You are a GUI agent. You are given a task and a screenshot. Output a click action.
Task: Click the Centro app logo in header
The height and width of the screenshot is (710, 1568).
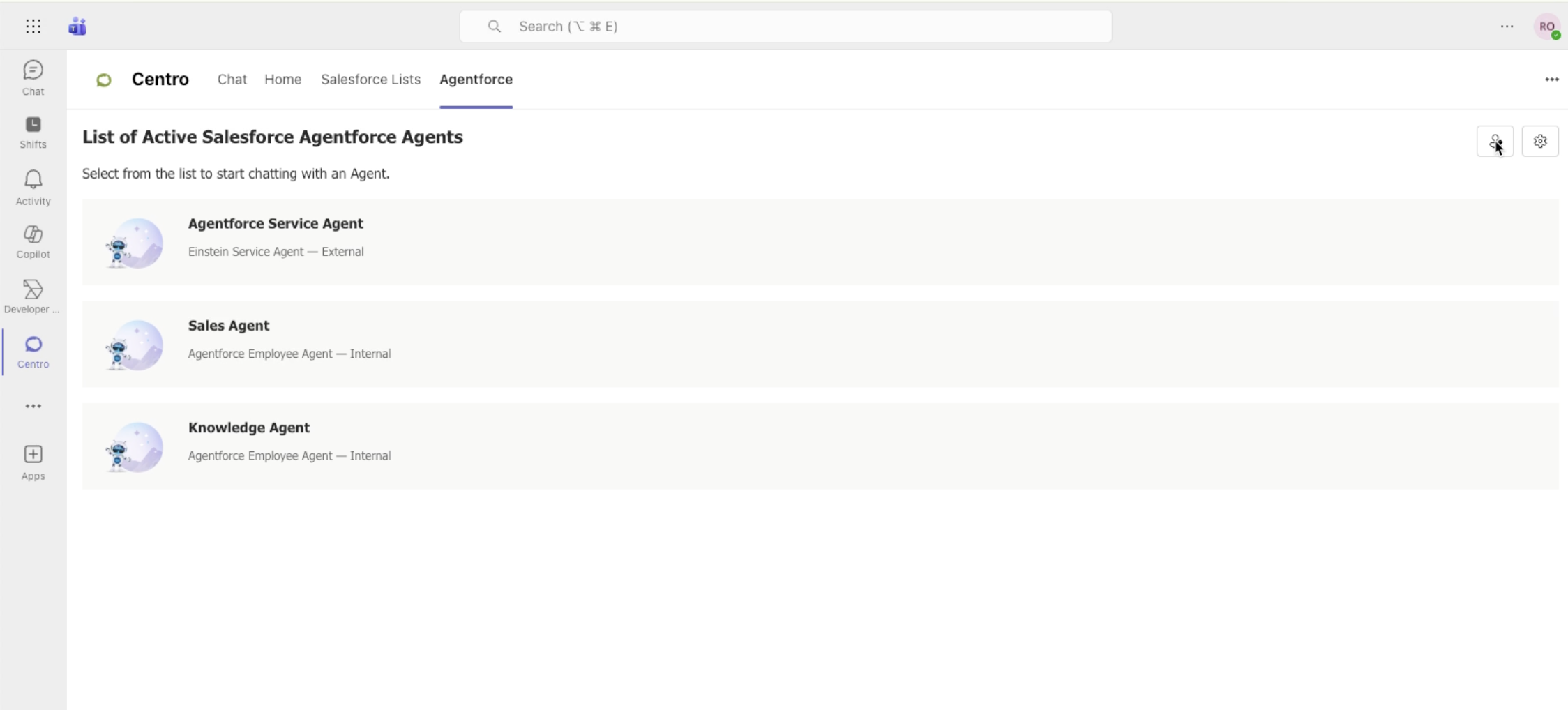coord(104,80)
